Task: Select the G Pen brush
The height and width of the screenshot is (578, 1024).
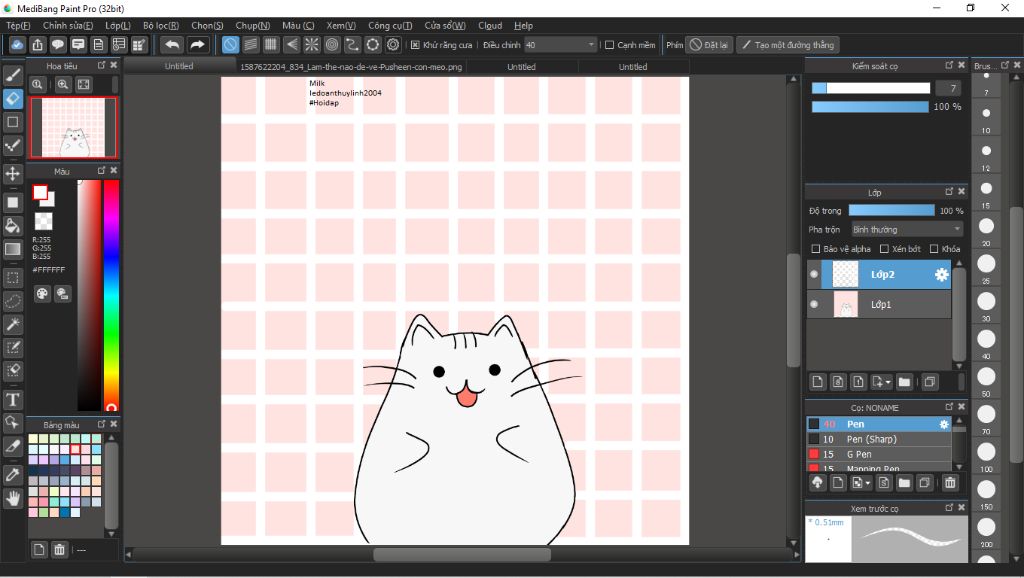Action: (x=879, y=455)
